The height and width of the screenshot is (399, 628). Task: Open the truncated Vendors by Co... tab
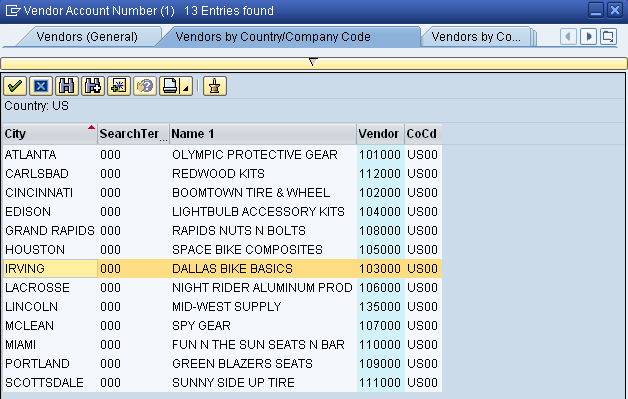point(476,37)
